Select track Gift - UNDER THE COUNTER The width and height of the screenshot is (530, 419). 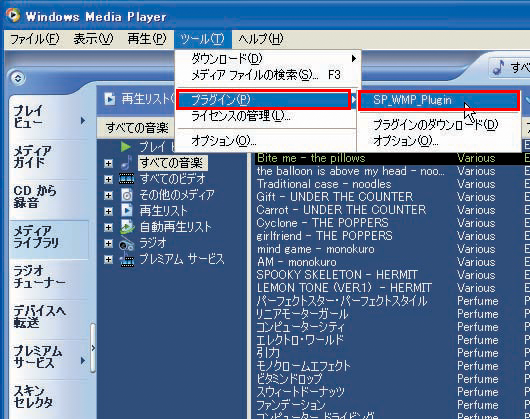click(x=335, y=197)
